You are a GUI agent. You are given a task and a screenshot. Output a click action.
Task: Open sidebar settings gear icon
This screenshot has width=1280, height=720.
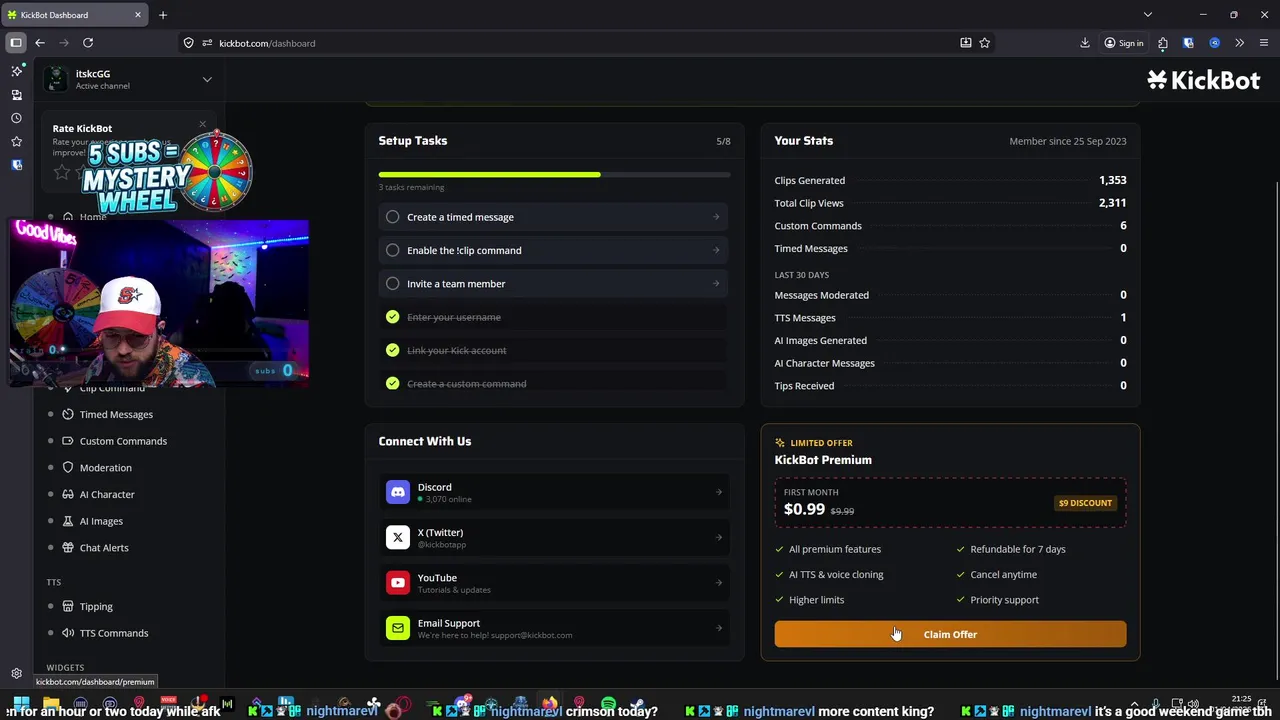tap(16, 674)
